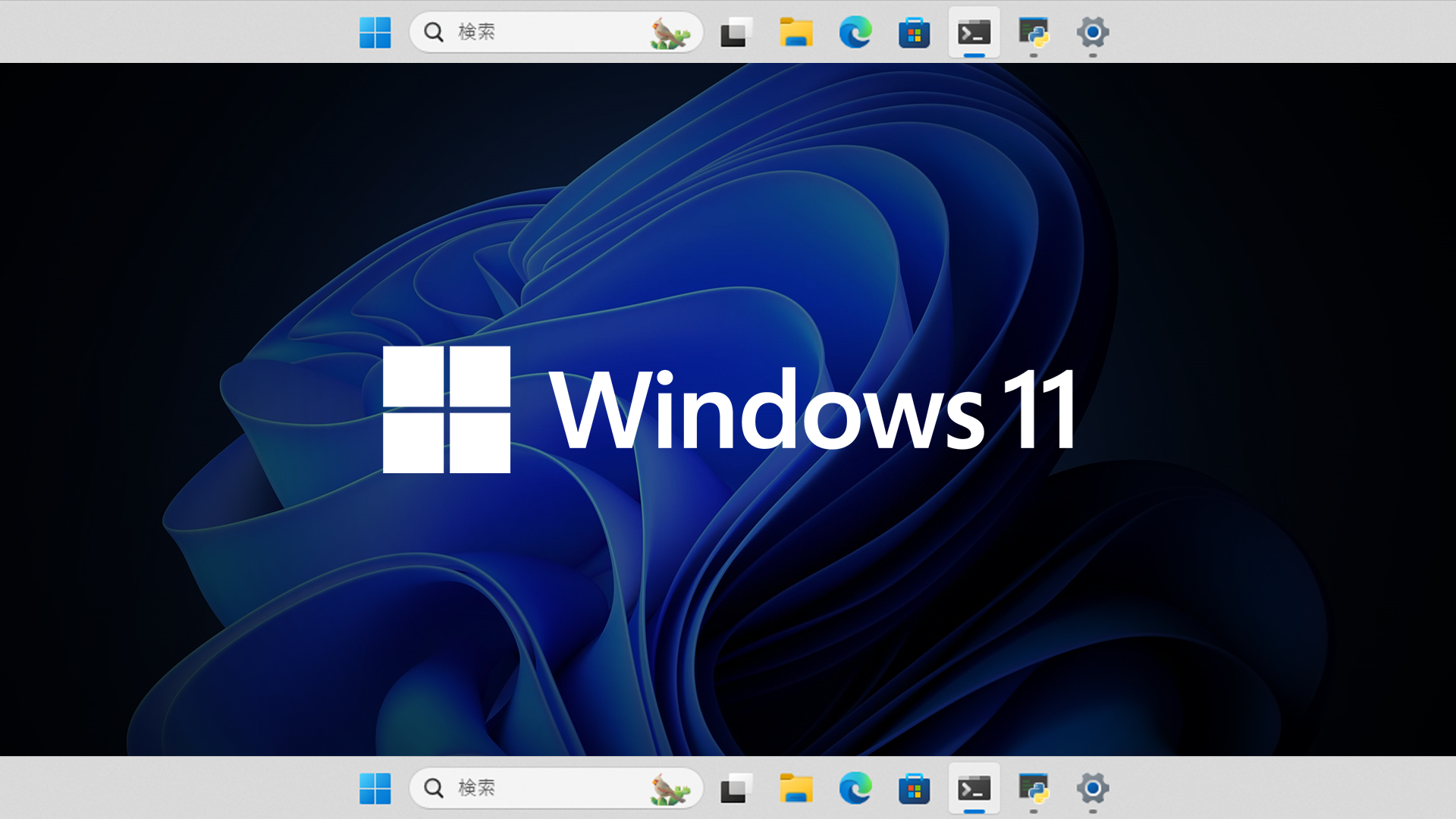1456x819 pixels.
Task: Open Microsoft Store from bottom taskbar
Action: (x=914, y=789)
